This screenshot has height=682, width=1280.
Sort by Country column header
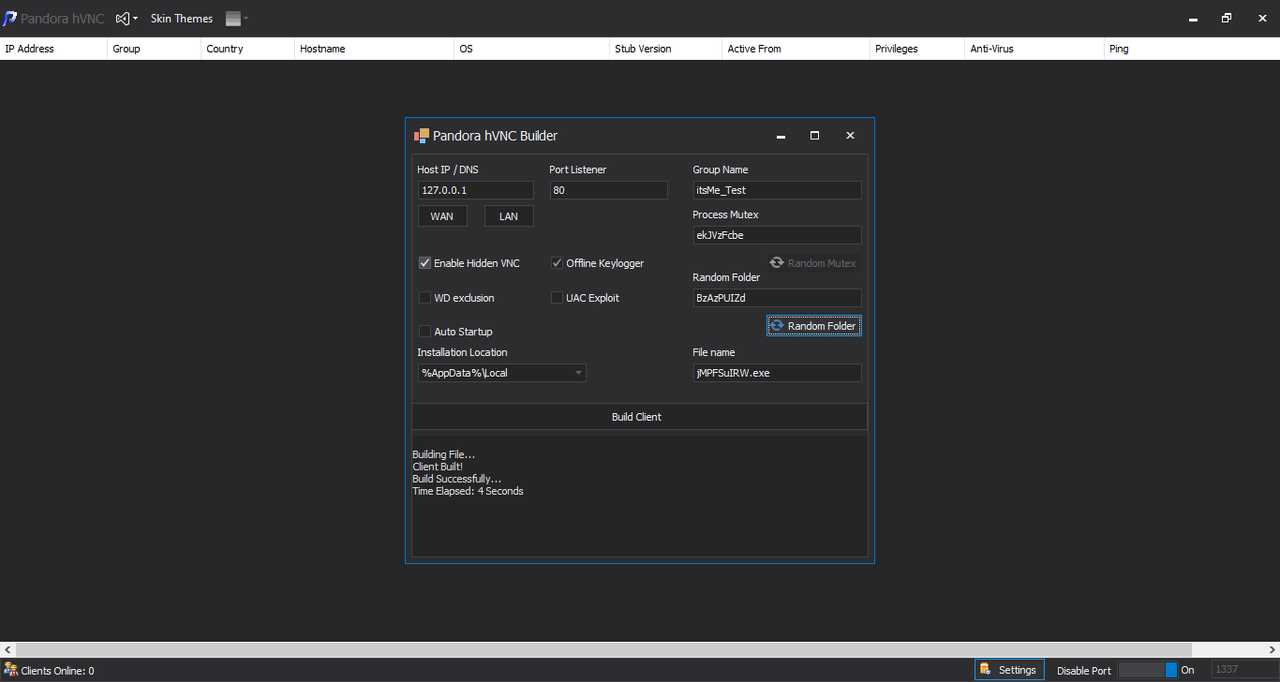(248, 49)
